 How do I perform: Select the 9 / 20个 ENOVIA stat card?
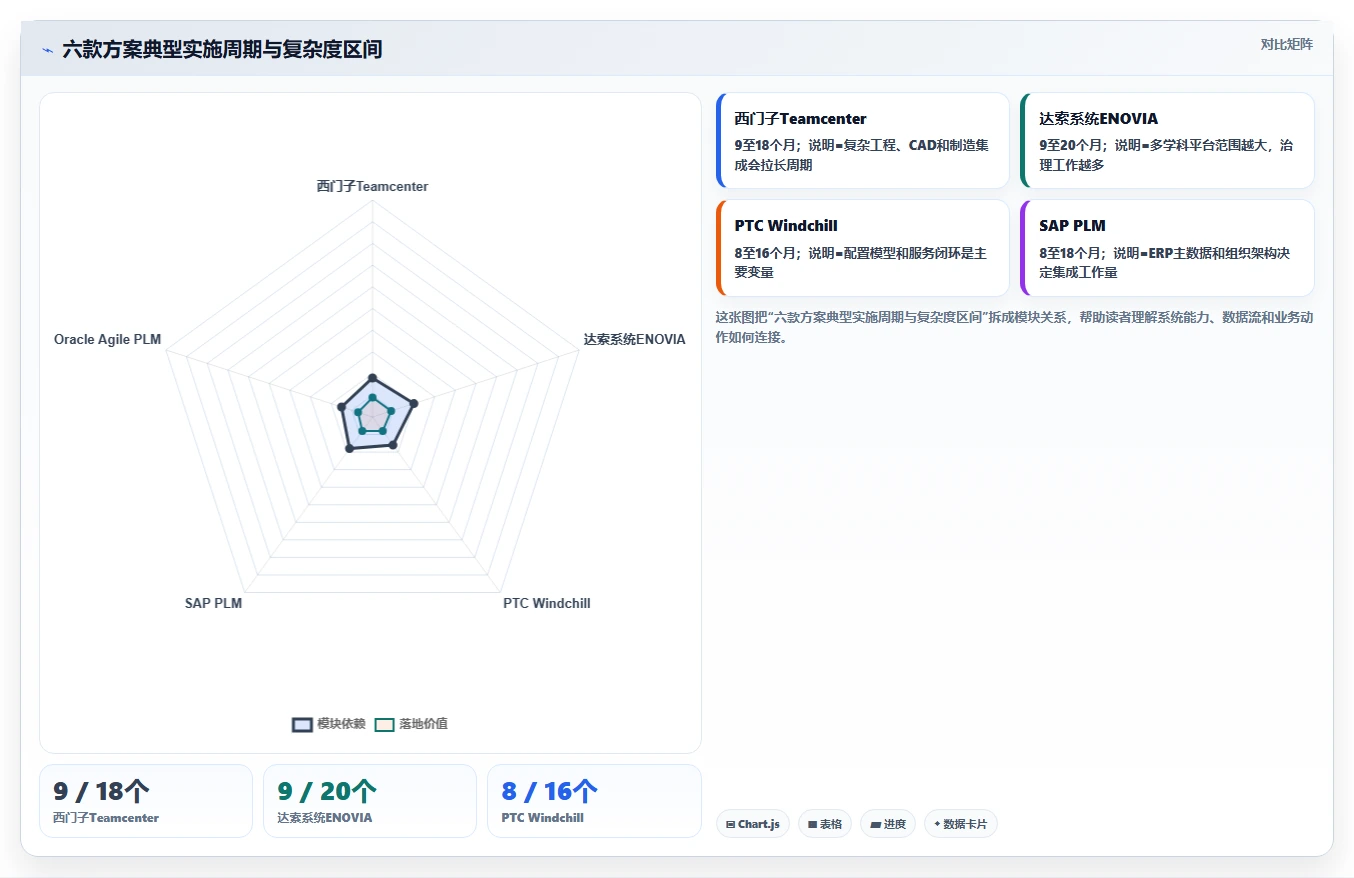[370, 801]
